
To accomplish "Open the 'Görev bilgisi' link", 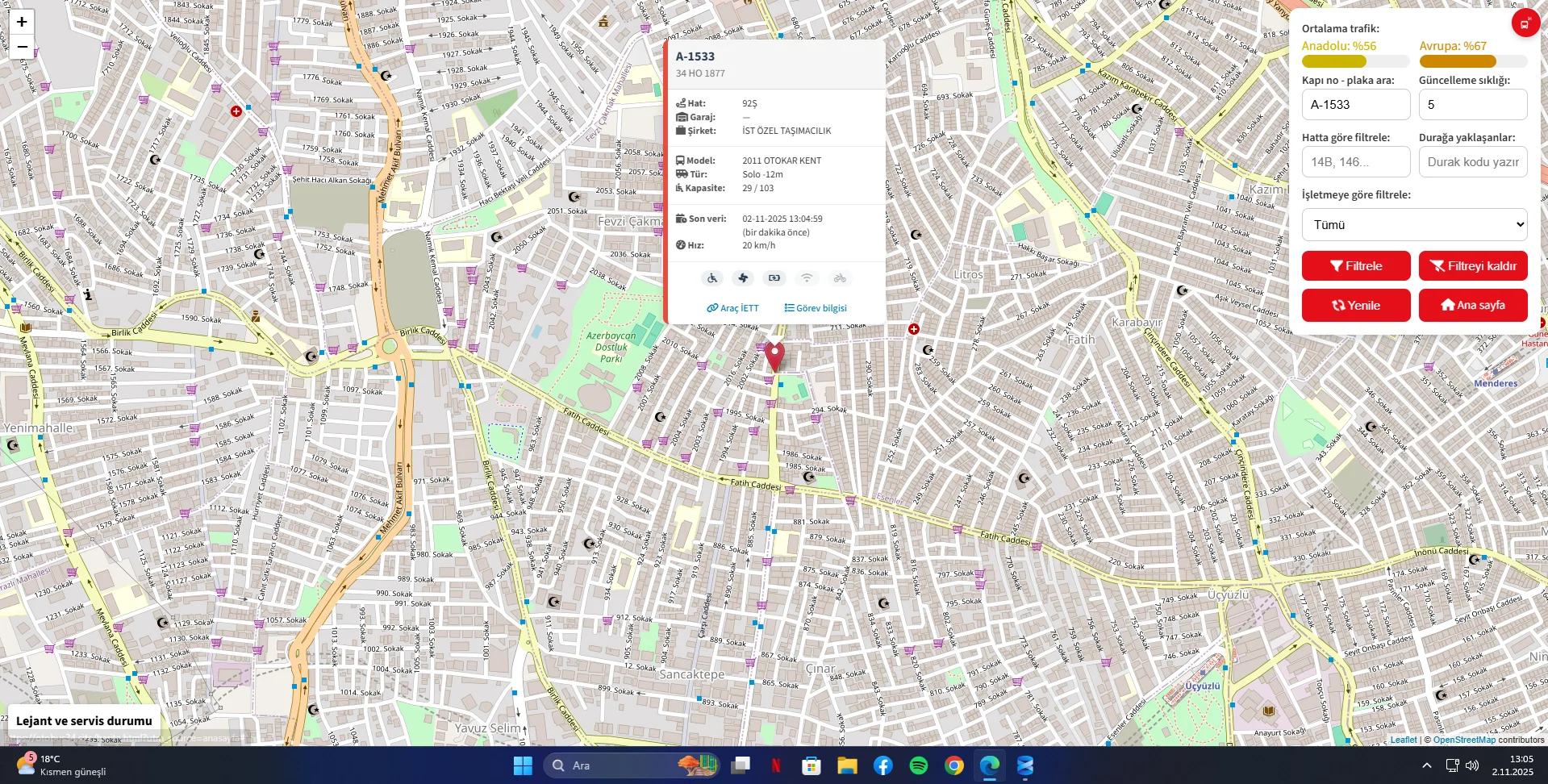I will (816, 308).
